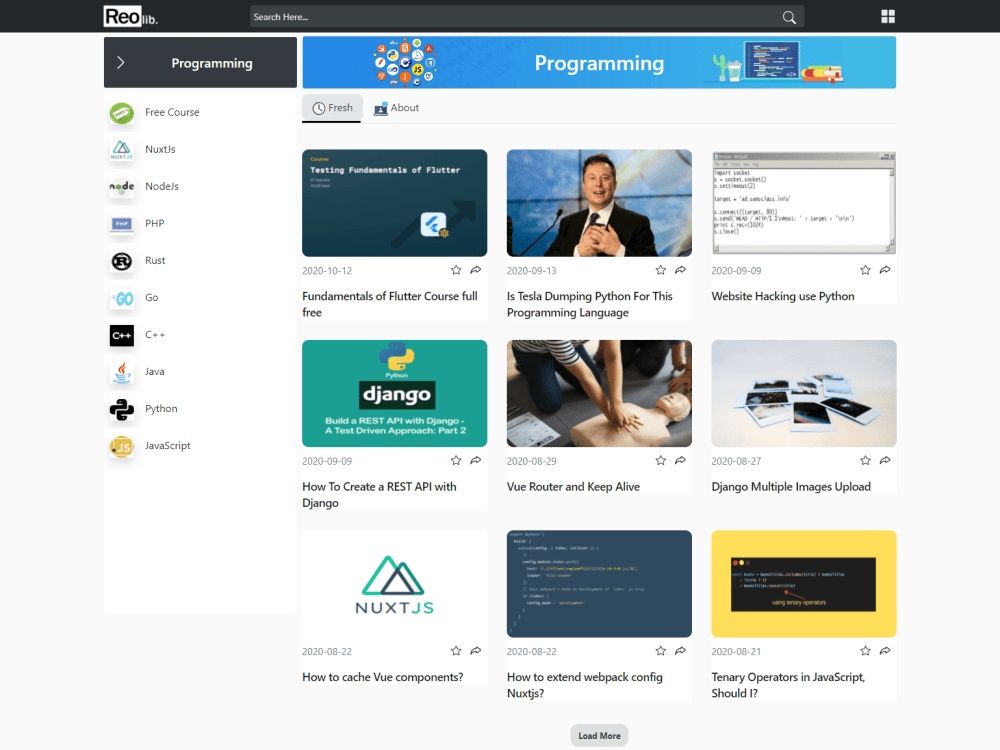Image resolution: width=1000 pixels, height=750 pixels.
Task: Click the NuxtJs sidebar icon
Action: point(121,150)
